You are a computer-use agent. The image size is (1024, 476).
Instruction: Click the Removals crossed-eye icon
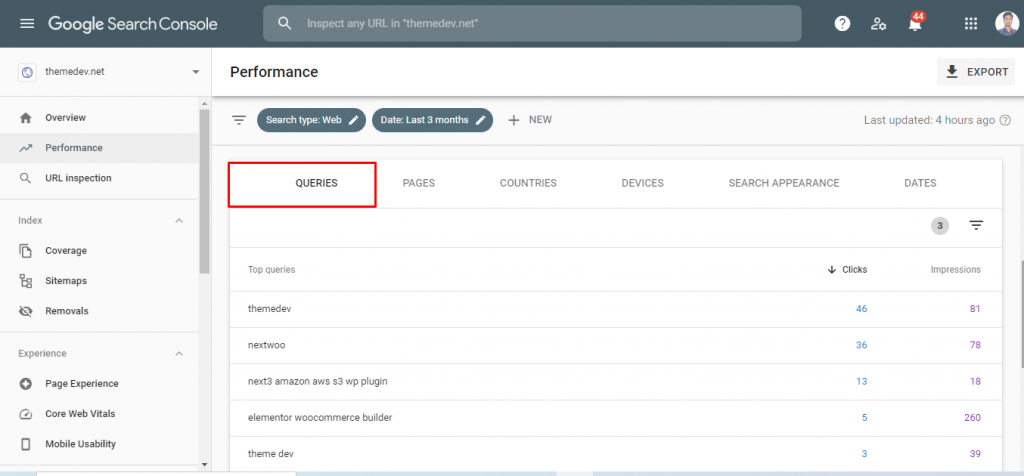tap(26, 311)
